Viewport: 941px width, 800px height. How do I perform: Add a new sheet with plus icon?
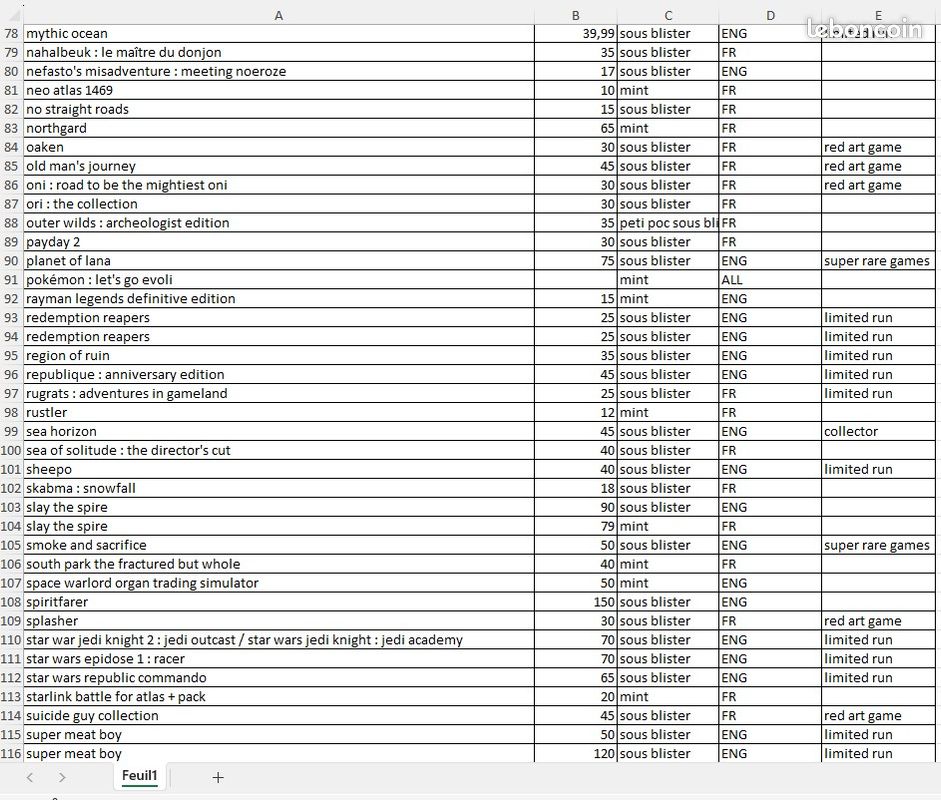click(218, 777)
